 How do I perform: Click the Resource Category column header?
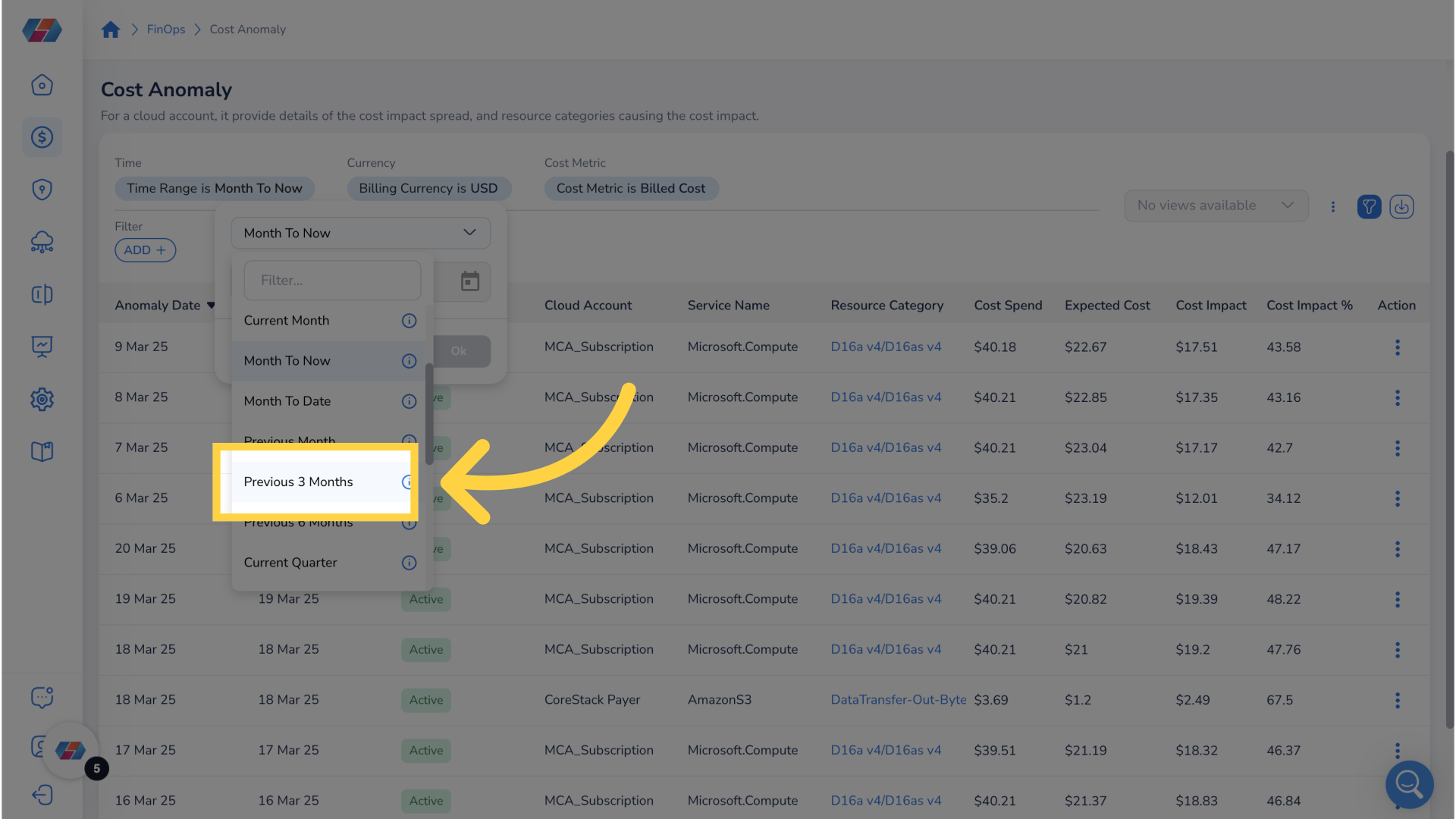click(x=886, y=306)
